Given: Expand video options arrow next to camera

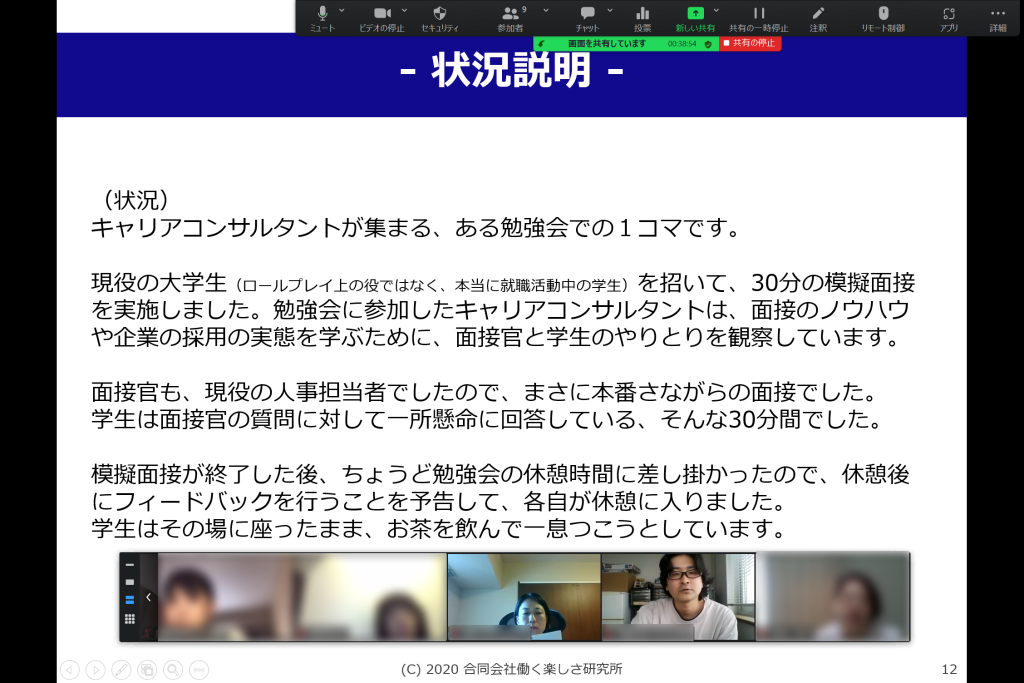Looking at the screenshot, I should (405, 10).
